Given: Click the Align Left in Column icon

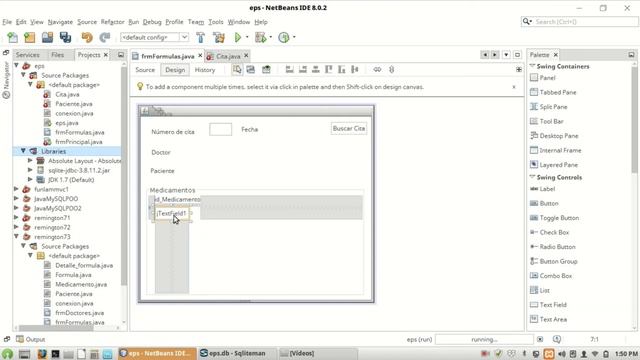Looking at the screenshot, I should (x=289, y=70).
